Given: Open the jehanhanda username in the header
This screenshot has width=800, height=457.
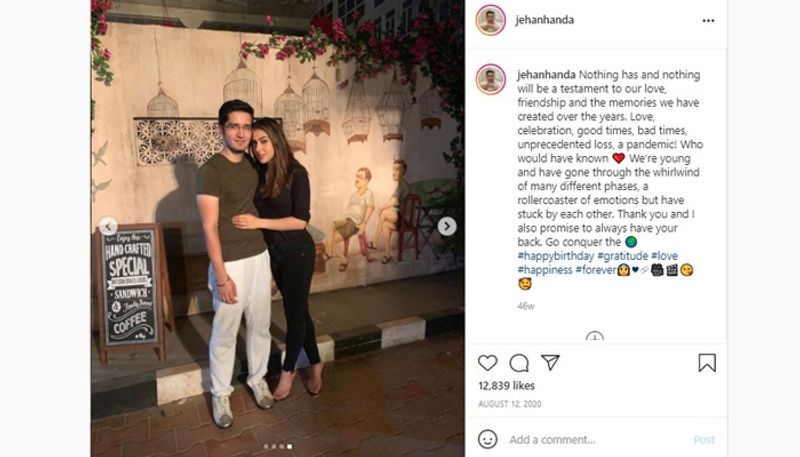Looking at the screenshot, I should (x=544, y=20).
